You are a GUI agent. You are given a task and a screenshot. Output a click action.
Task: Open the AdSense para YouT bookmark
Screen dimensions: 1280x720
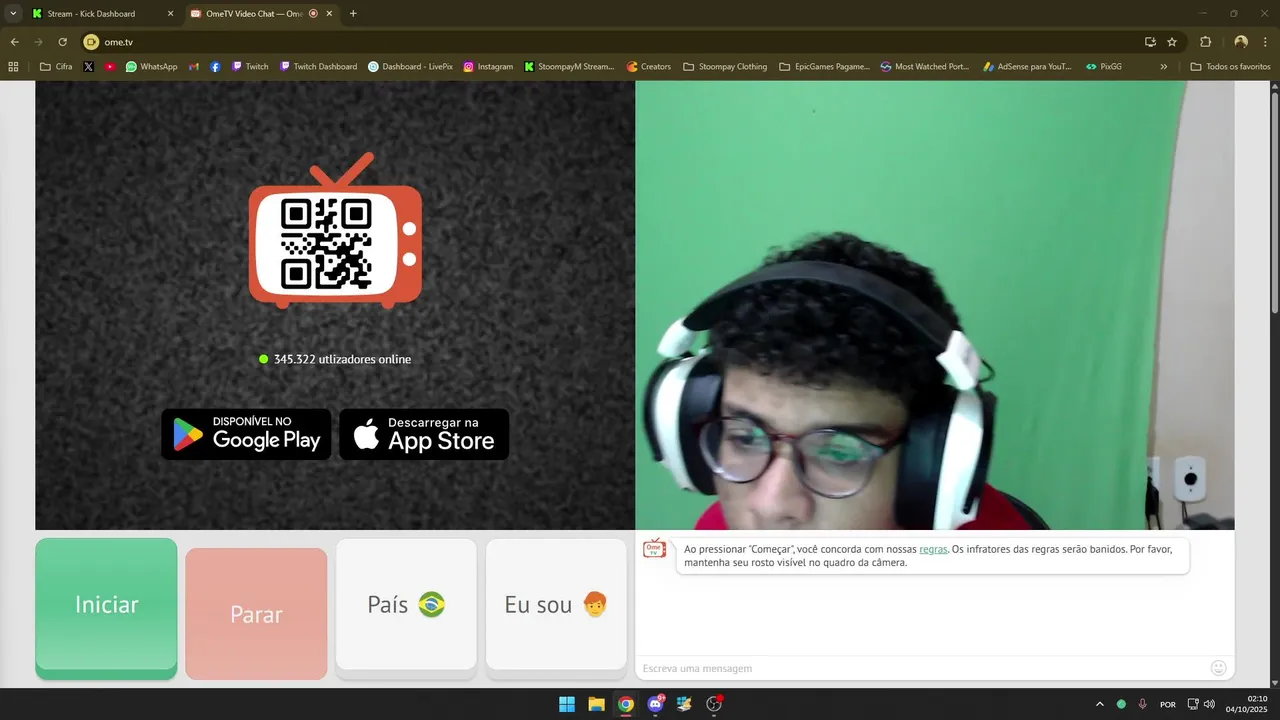pyautogui.click(x=1027, y=67)
